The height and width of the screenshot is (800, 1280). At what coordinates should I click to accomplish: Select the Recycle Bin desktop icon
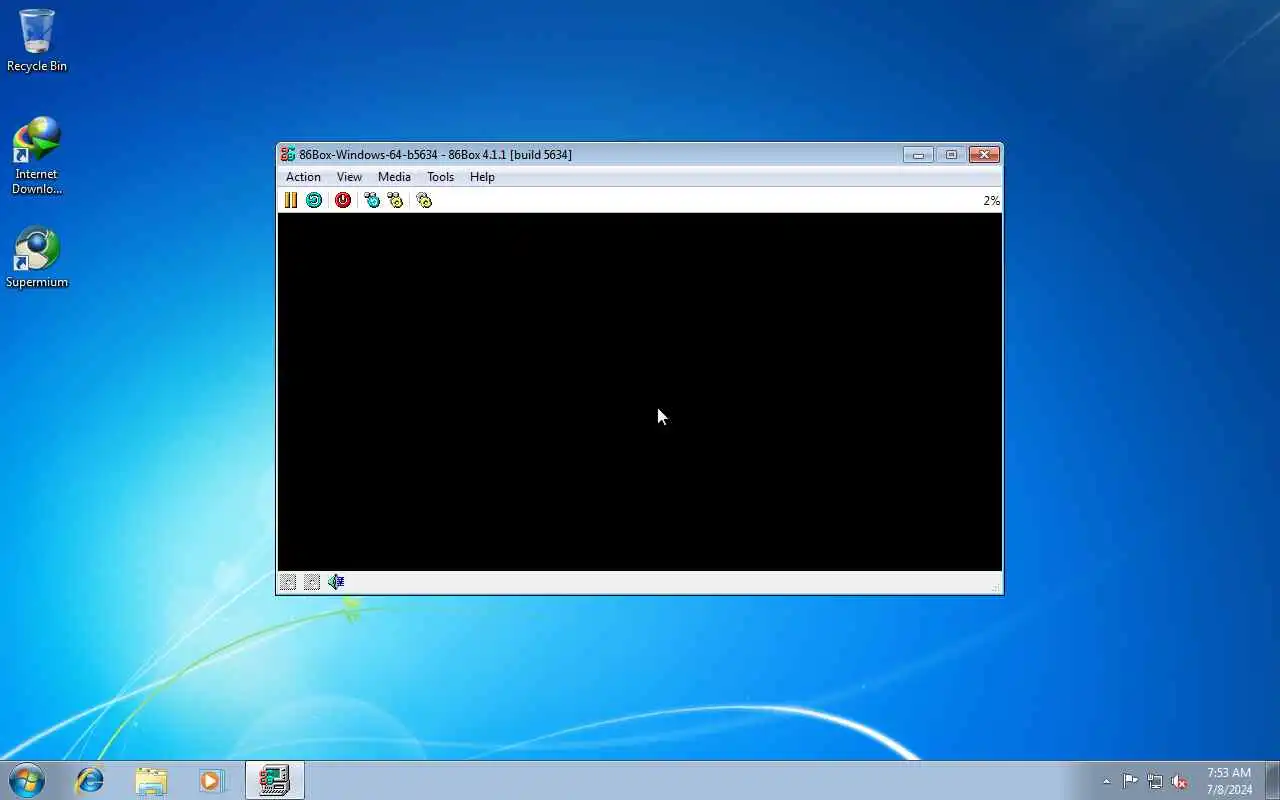(x=37, y=41)
